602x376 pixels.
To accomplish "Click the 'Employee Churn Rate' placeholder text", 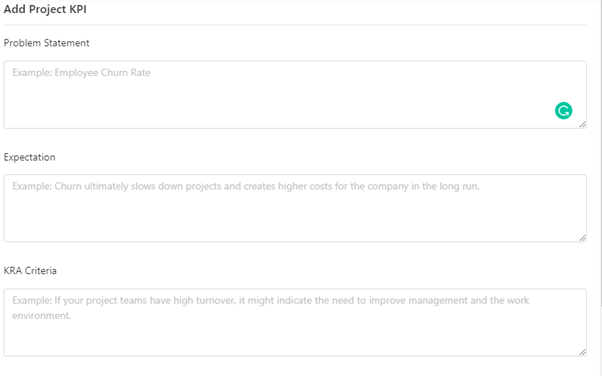I will click(102, 73).
